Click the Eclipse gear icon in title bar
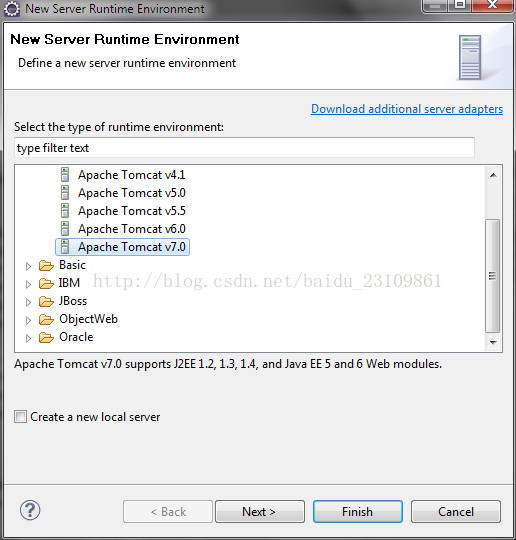The width and height of the screenshot is (516, 540). tap(12, 9)
